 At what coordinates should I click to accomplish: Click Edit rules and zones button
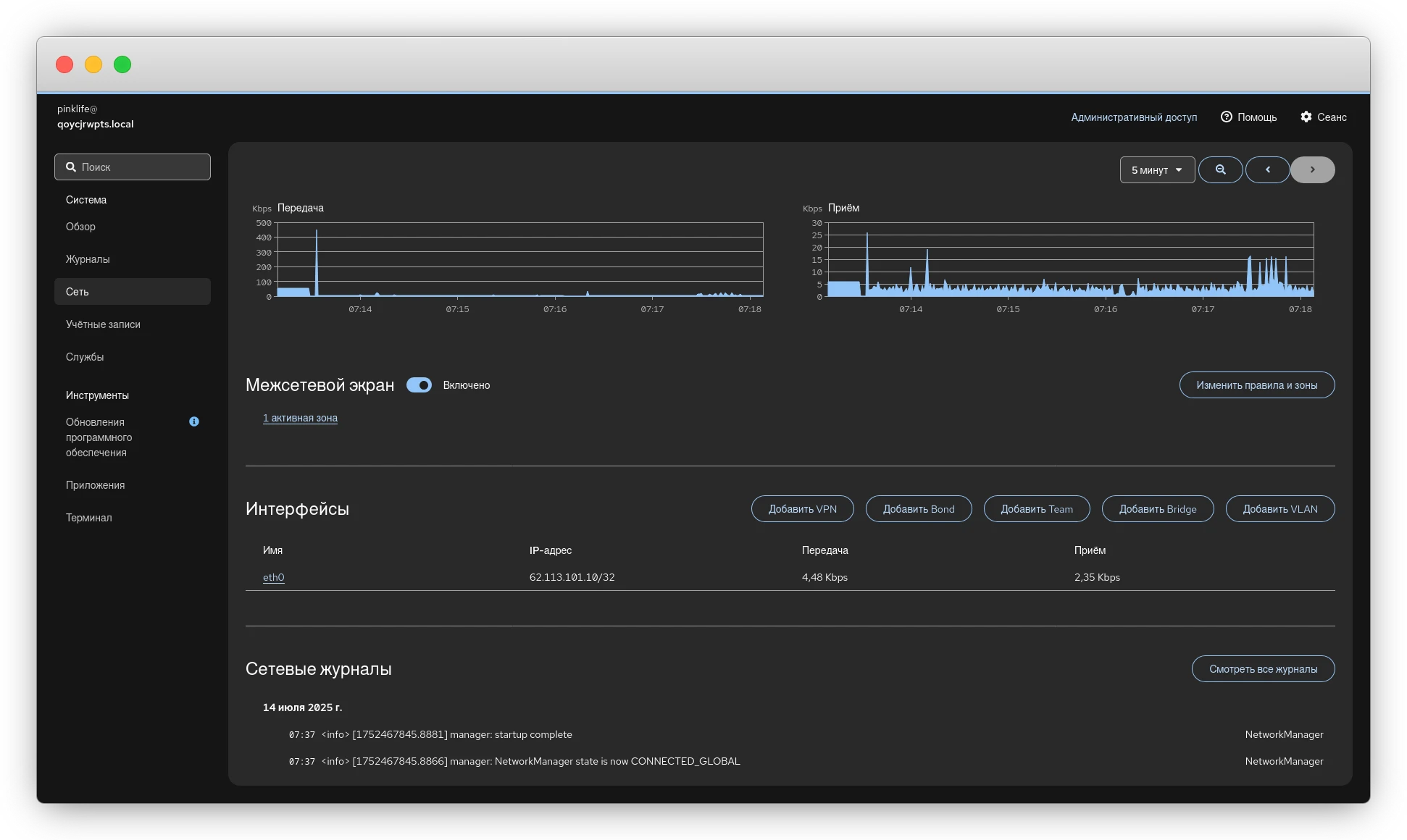[1256, 385]
